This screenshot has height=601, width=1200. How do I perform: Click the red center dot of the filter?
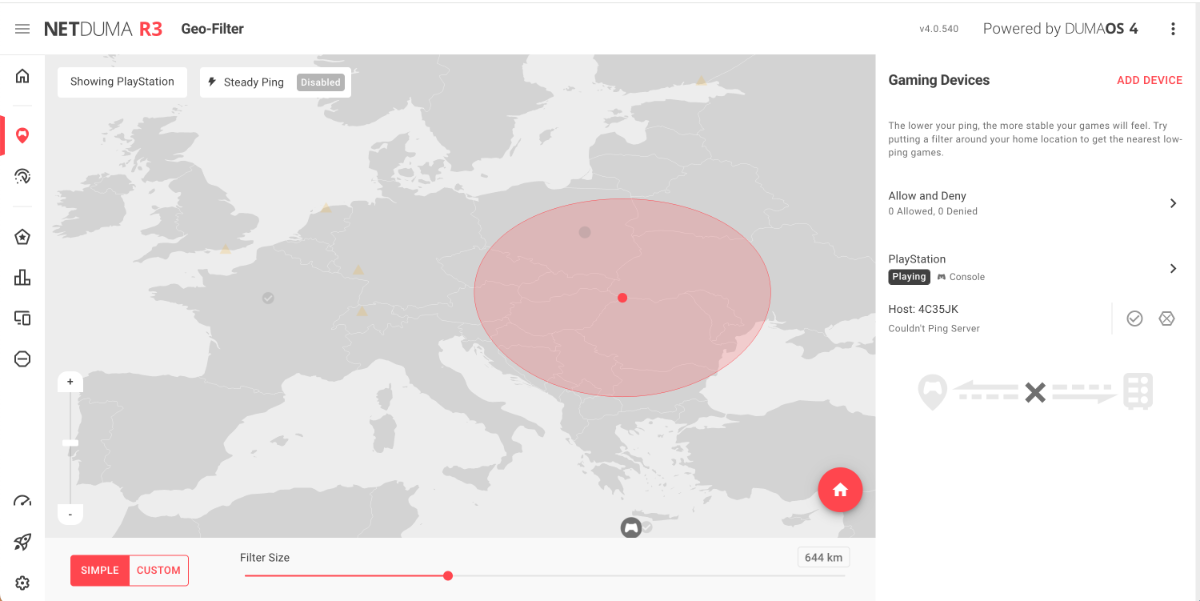pyautogui.click(x=622, y=298)
